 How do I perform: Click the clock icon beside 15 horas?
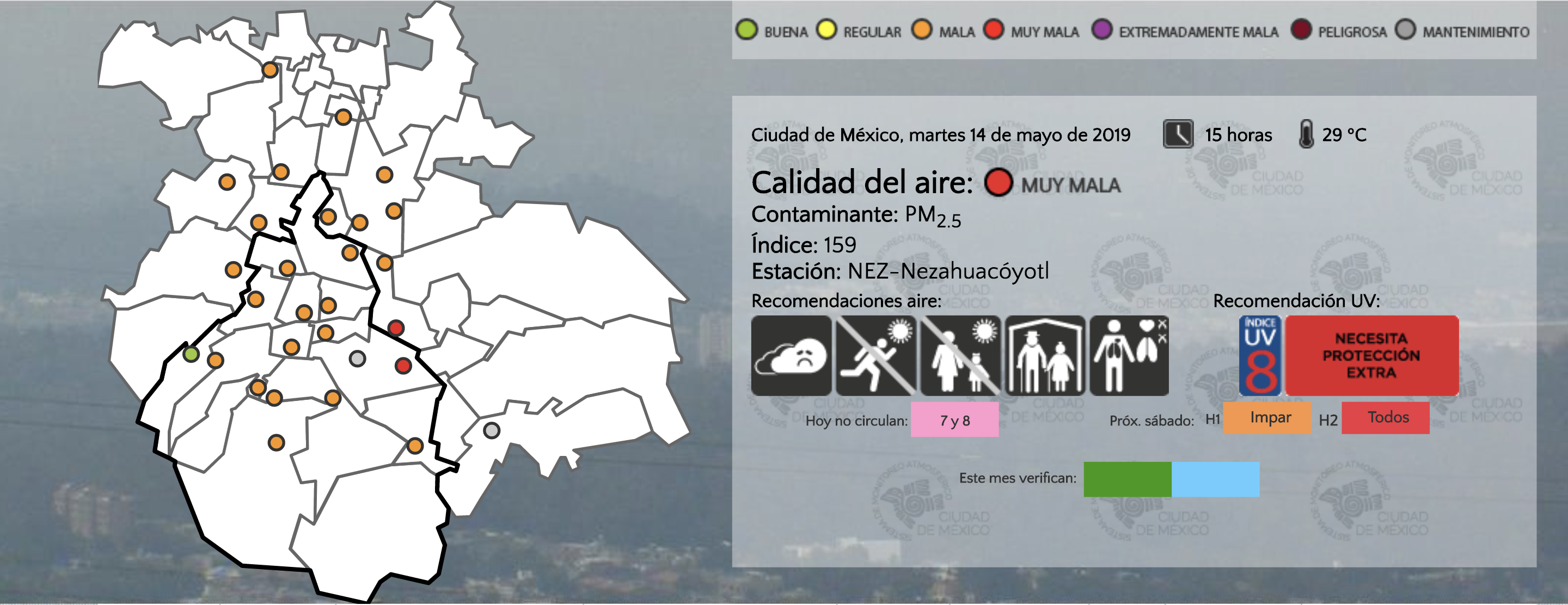[1178, 134]
